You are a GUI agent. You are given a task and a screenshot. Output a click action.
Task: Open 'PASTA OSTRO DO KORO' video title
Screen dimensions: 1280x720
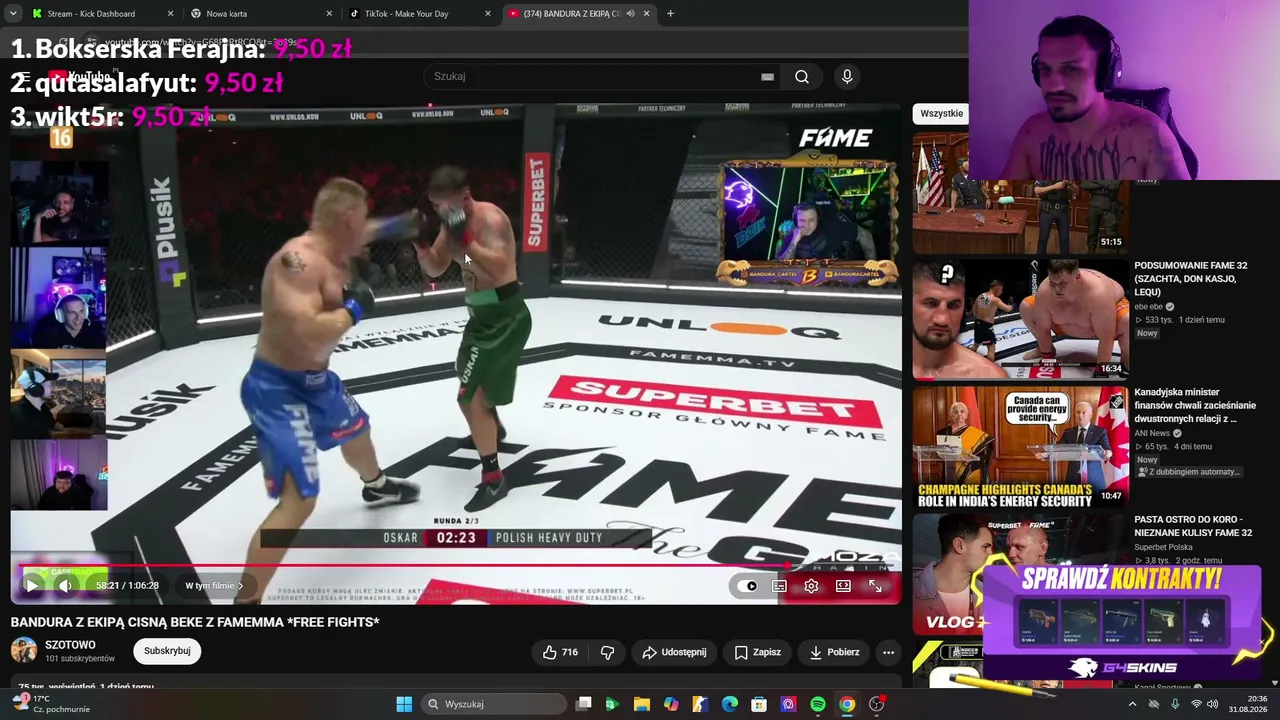coord(1193,526)
